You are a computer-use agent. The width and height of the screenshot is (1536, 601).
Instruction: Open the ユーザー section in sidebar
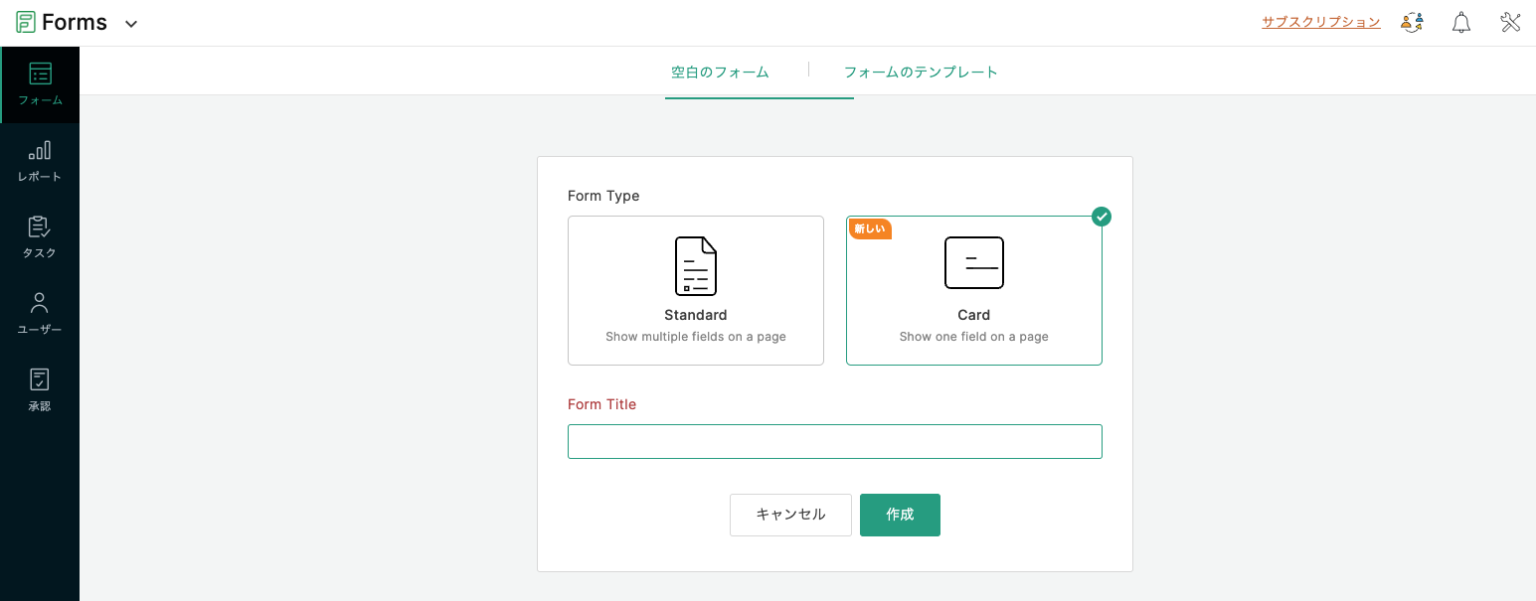(x=39, y=313)
